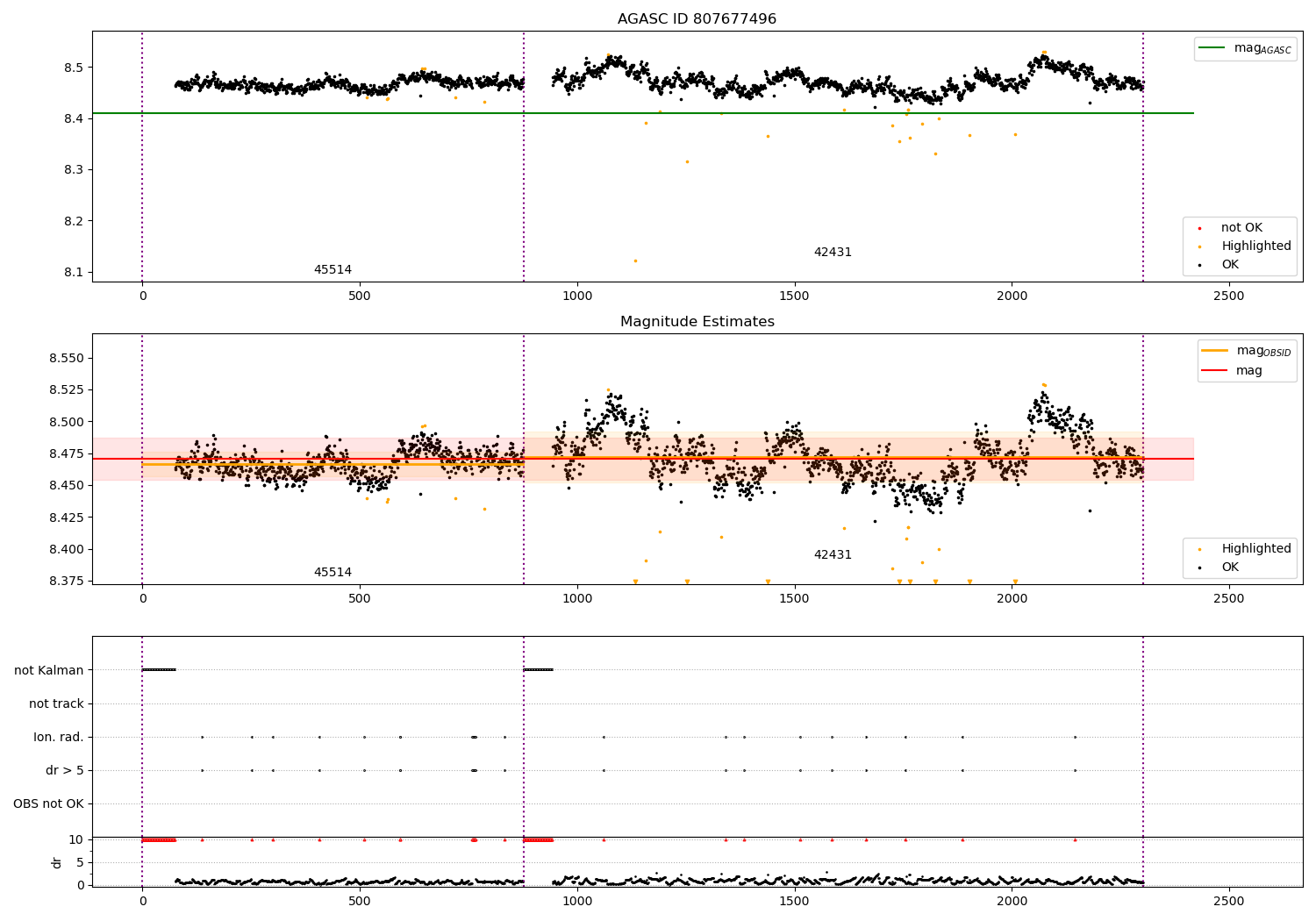Click red line swatch beside "mag" legend entry
The width and height of the screenshot is (1316, 921).
[x=1215, y=371]
